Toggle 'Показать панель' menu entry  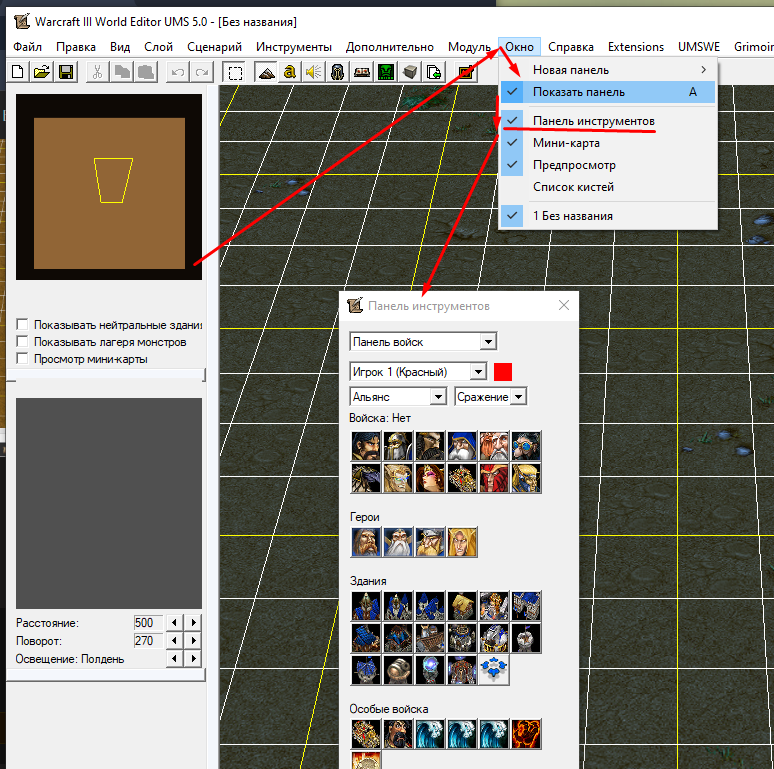(608, 92)
